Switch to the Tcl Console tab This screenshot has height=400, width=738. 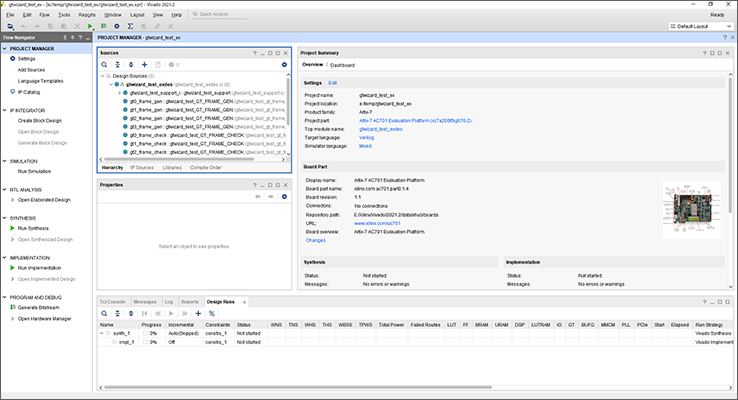(112, 302)
